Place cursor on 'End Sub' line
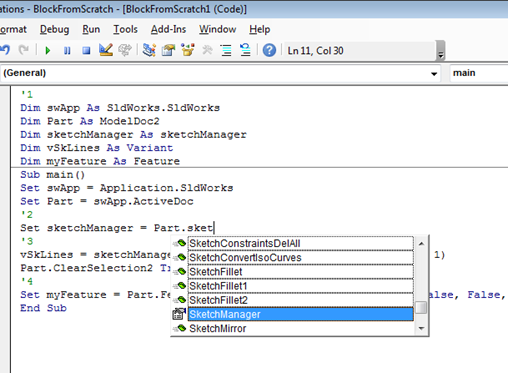Image resolution: width=508 pixels, height=373 pixels. (x=43, y=308)
